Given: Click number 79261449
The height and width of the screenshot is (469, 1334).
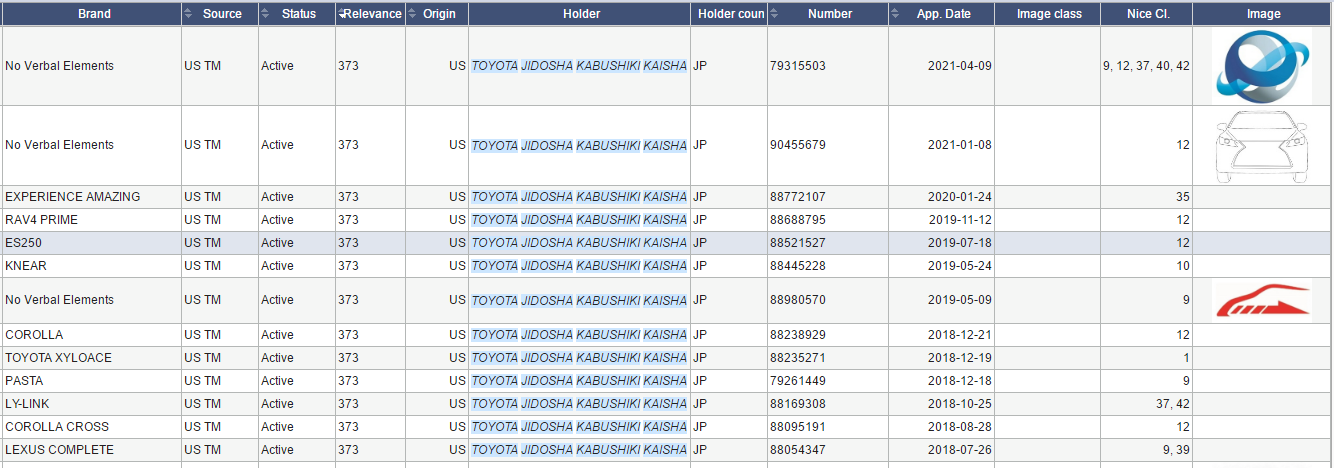Looking at the screenshot, I should click(798, 381).
